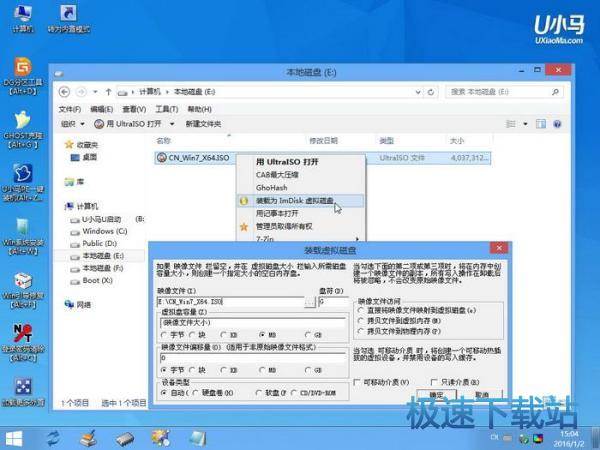Open the recent locations dropdown arrow
The height and width of the screenshot is (450, 600).
click(95, 92)
